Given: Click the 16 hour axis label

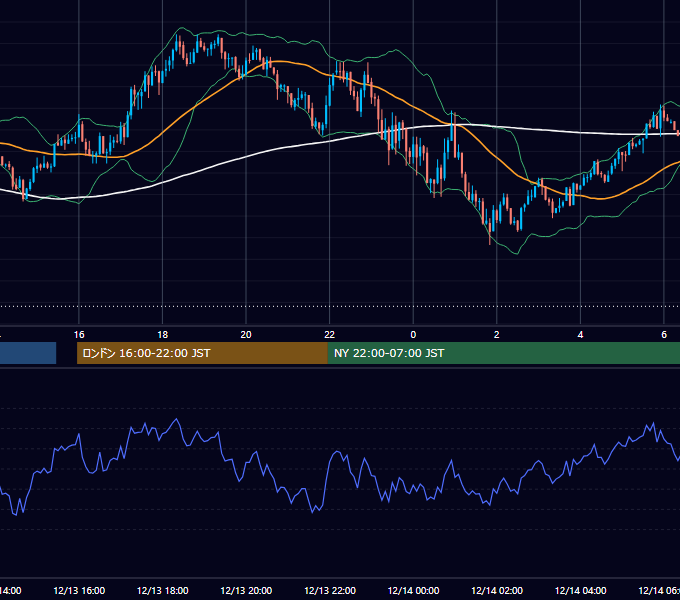Looking at the screenshot, I should click(79, 334).
